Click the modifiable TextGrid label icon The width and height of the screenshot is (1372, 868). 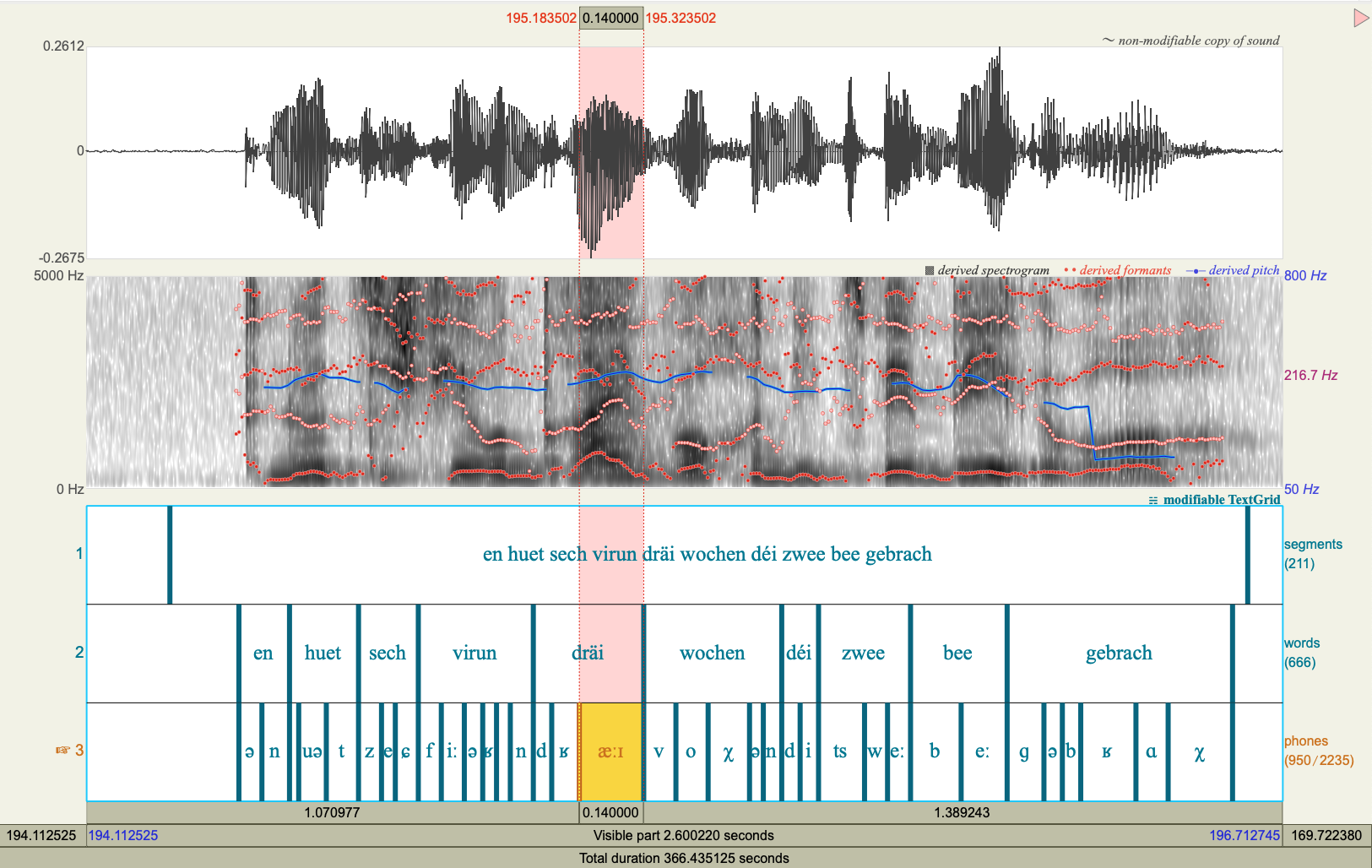point(1152,501)
